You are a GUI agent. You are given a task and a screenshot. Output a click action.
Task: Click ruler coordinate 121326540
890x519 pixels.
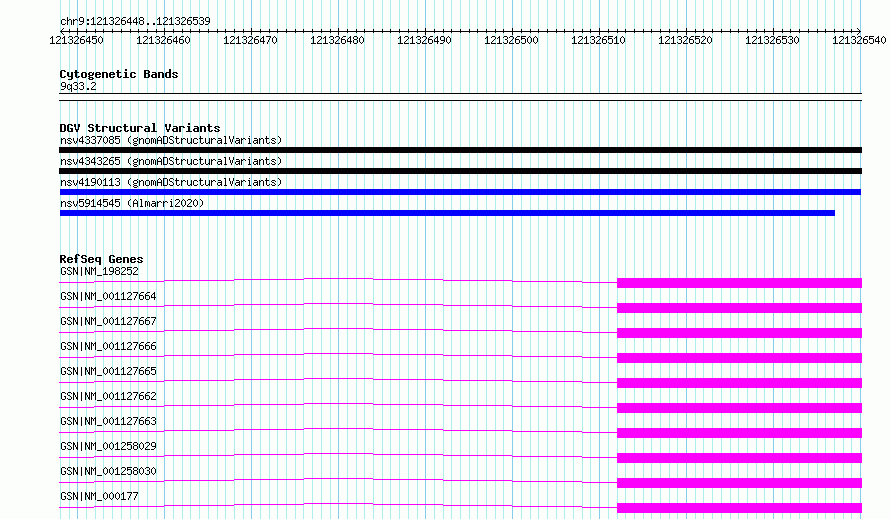(x=859, y=40)
